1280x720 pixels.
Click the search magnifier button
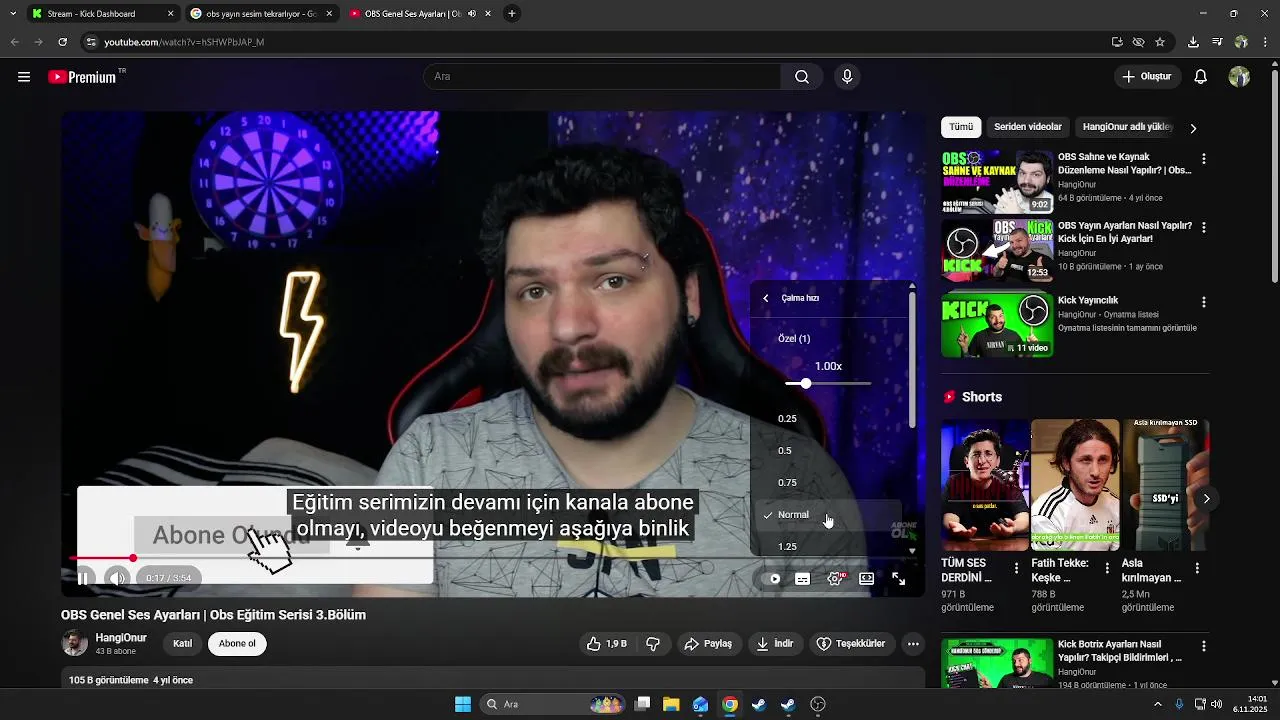[x=802, y=77]
